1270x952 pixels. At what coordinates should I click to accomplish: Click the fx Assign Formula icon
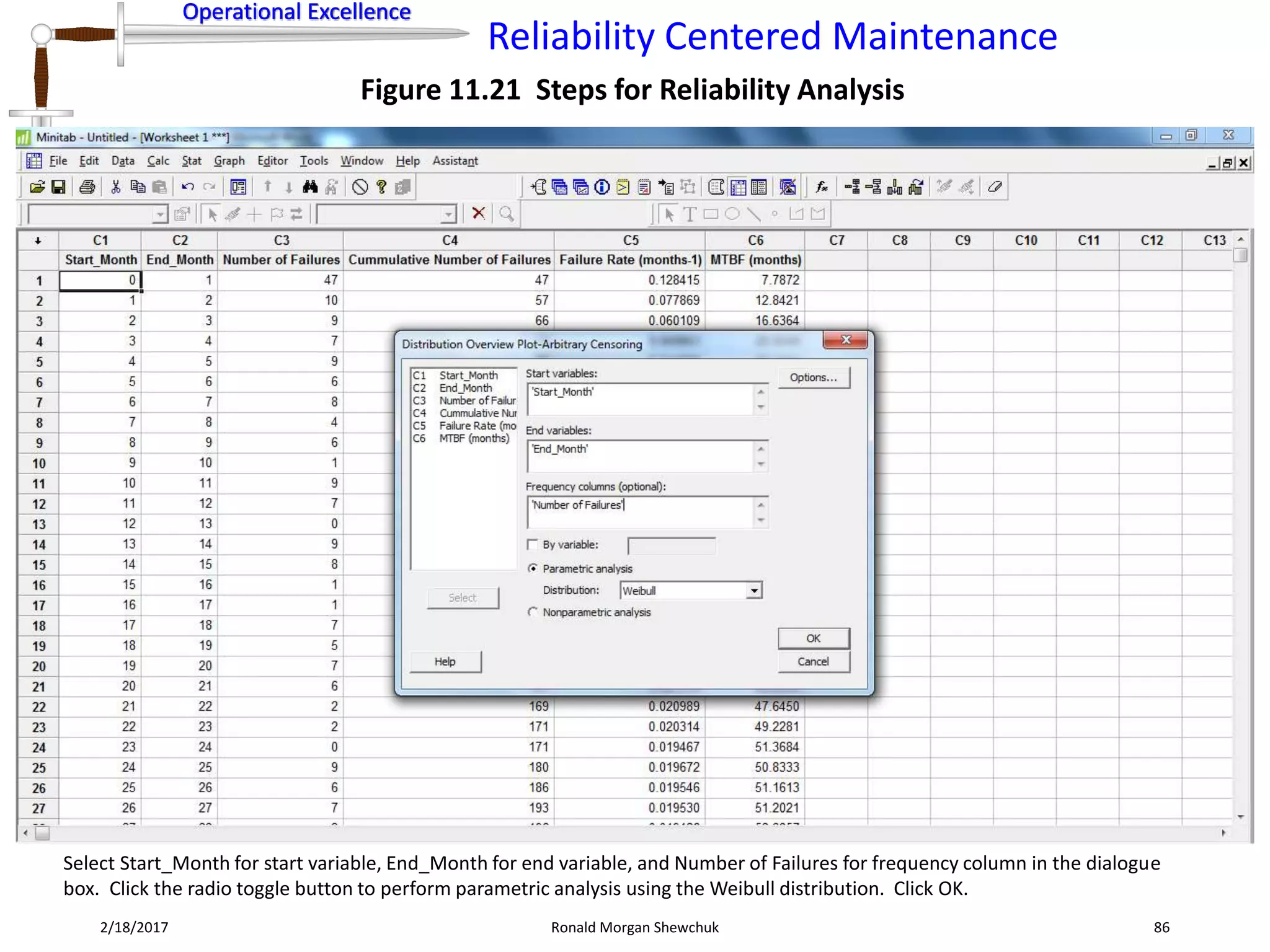pos(822,187)
